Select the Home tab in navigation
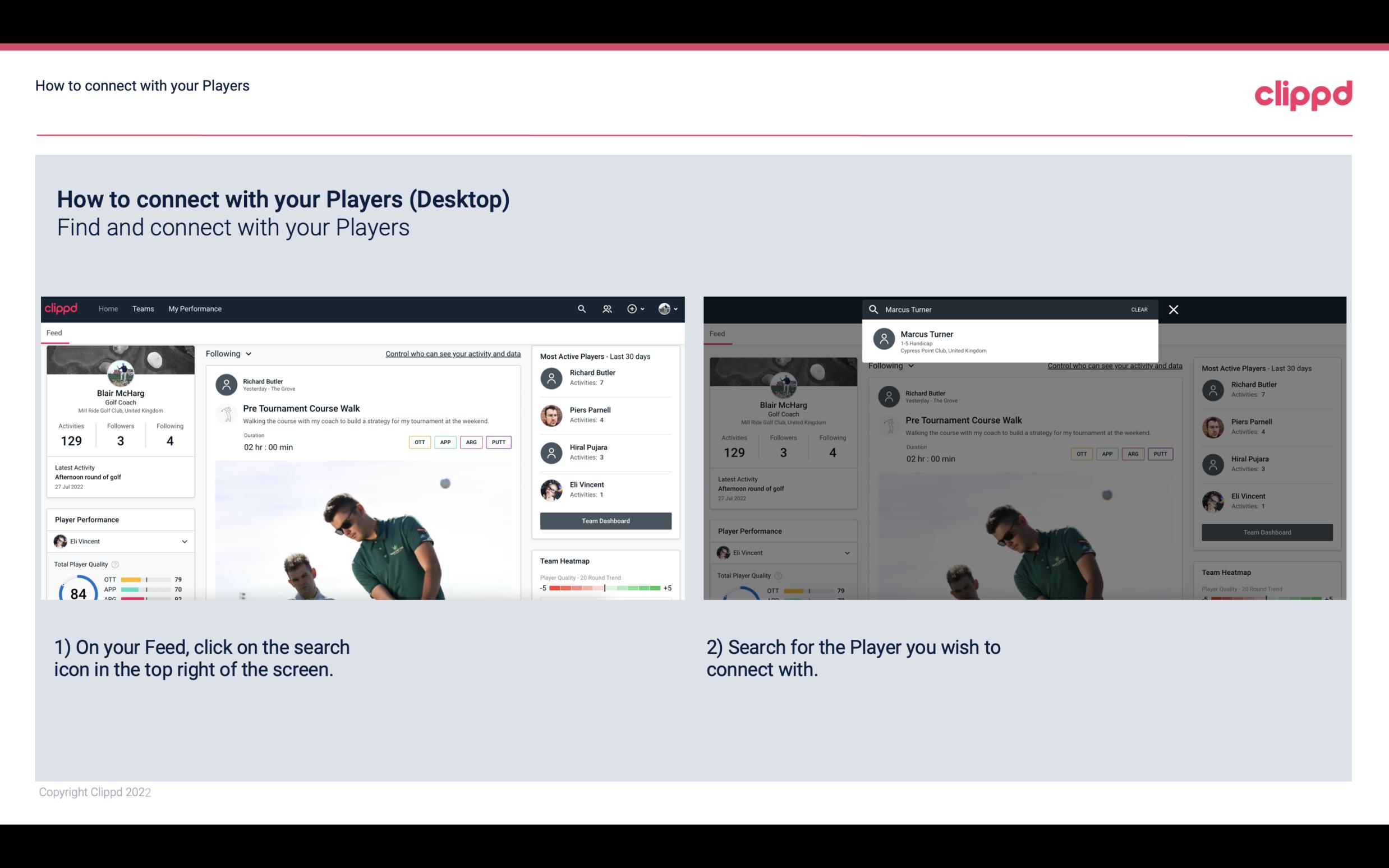This screenshot has height=868, width=1389. pos(108,308)
